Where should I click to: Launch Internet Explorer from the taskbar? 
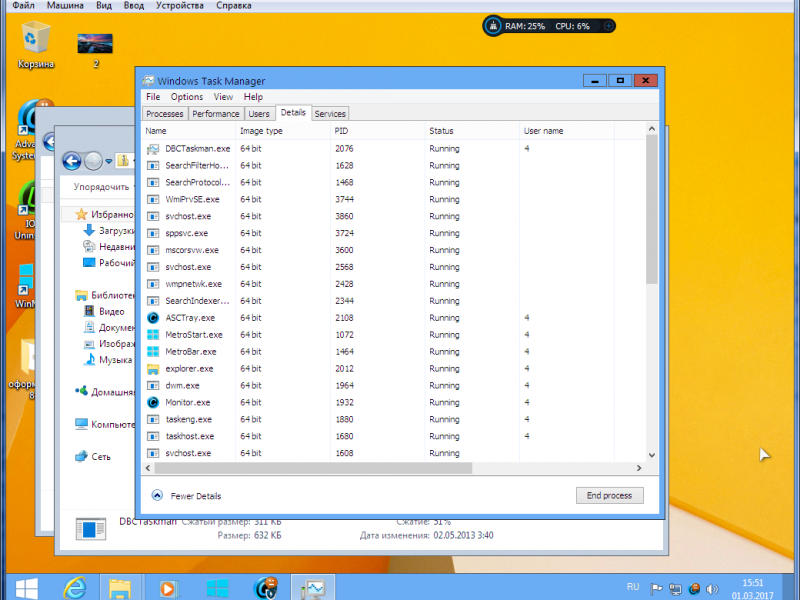[74, 588]
